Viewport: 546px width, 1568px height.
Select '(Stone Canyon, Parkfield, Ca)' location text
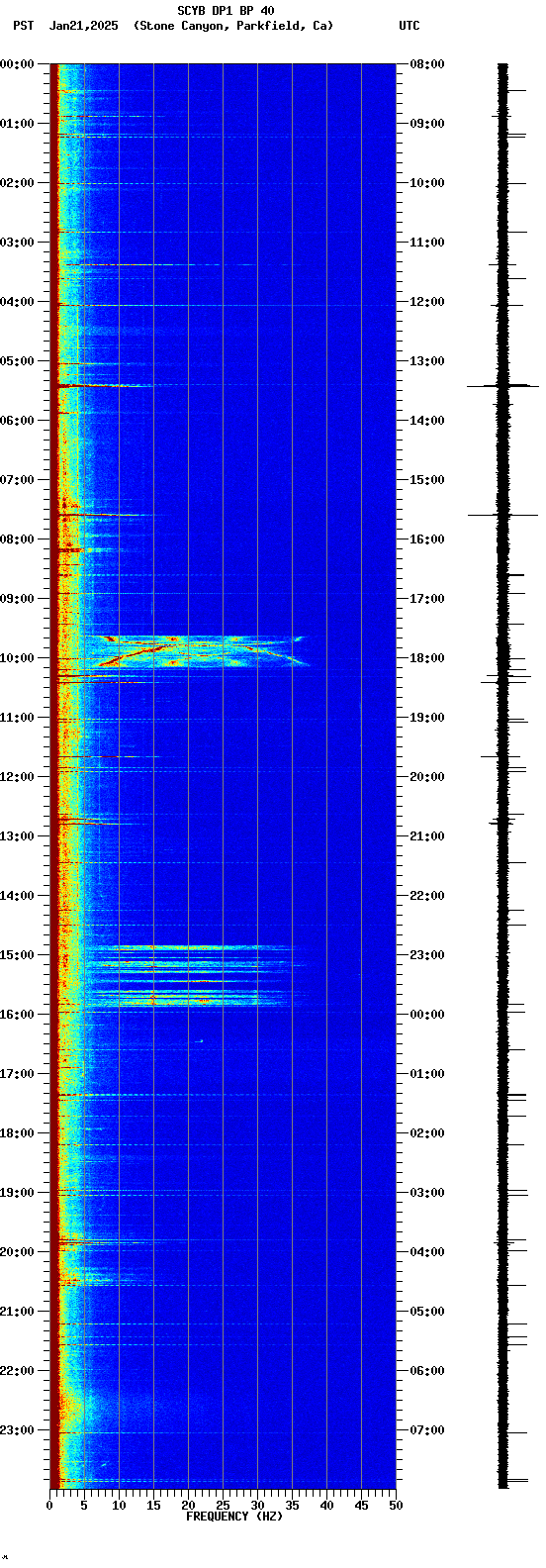(233, 26)
